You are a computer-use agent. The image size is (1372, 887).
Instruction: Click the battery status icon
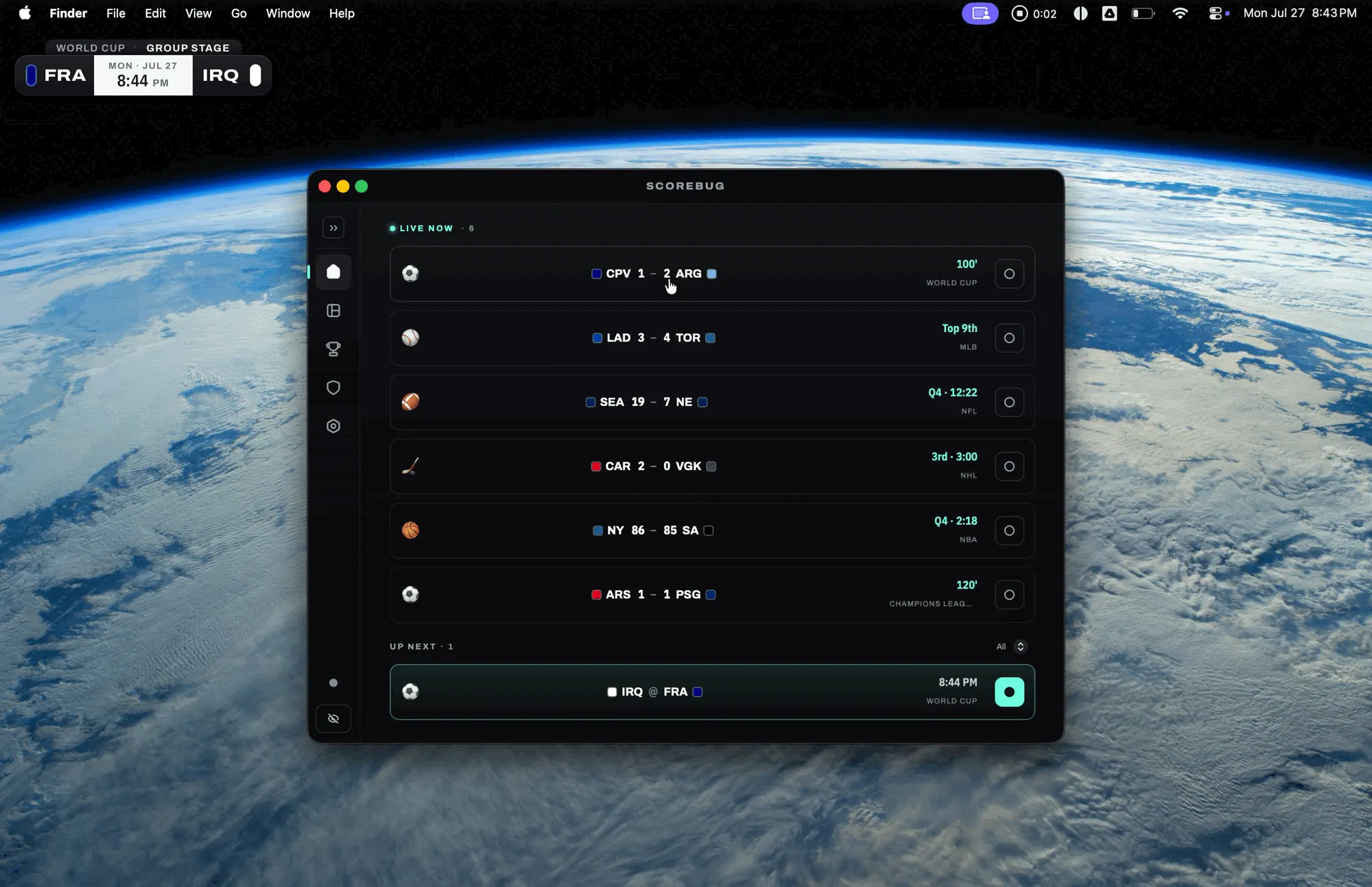1143,13
